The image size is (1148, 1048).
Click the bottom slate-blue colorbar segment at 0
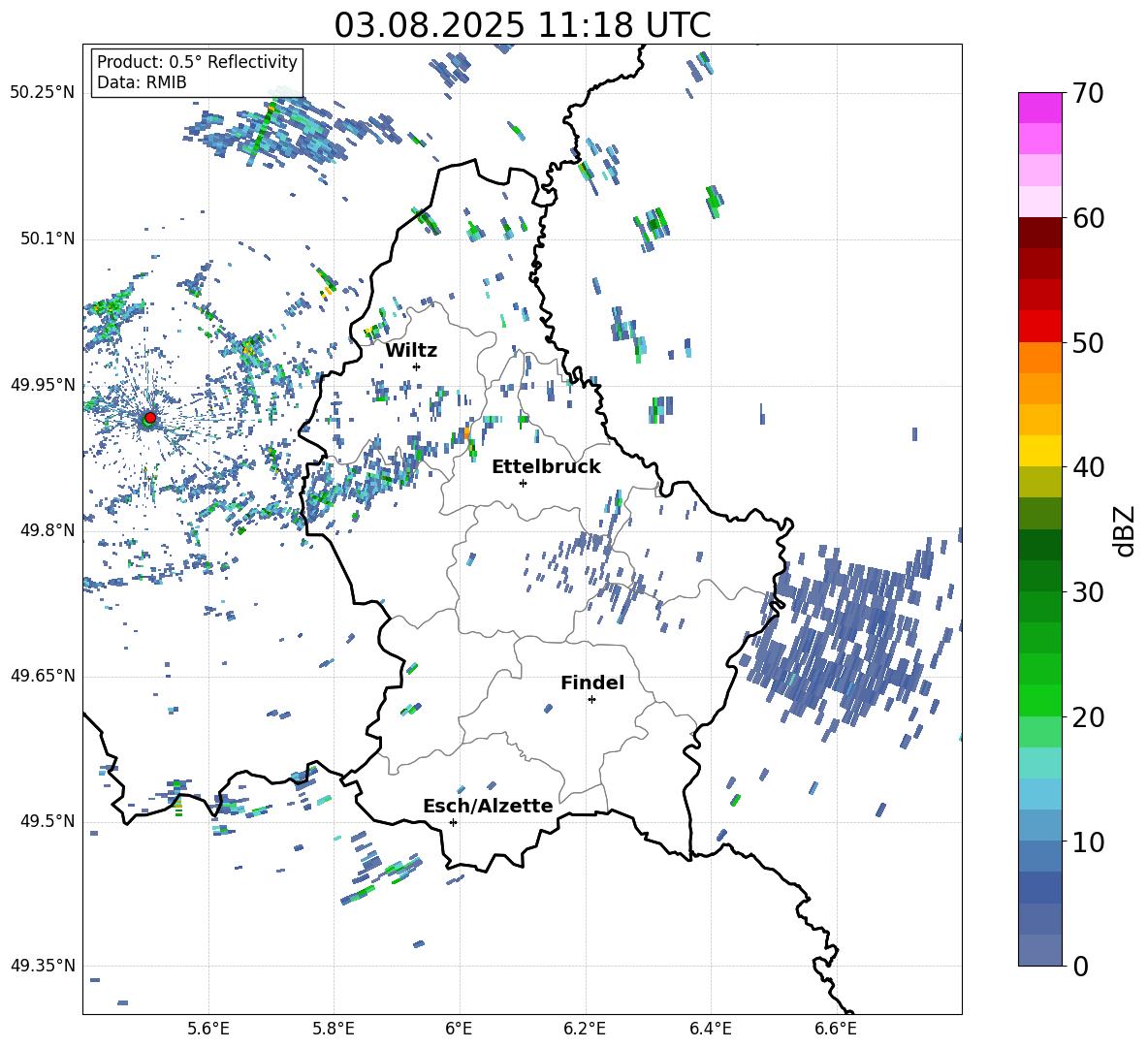click(x=1039, y=950)
